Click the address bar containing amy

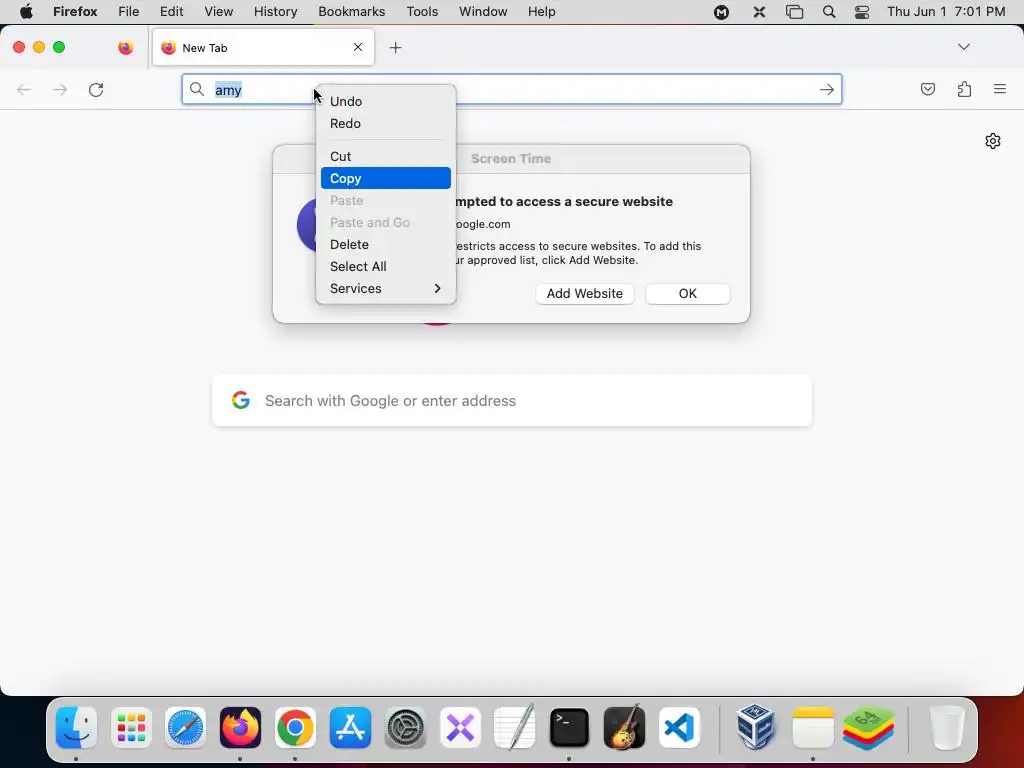511,89
